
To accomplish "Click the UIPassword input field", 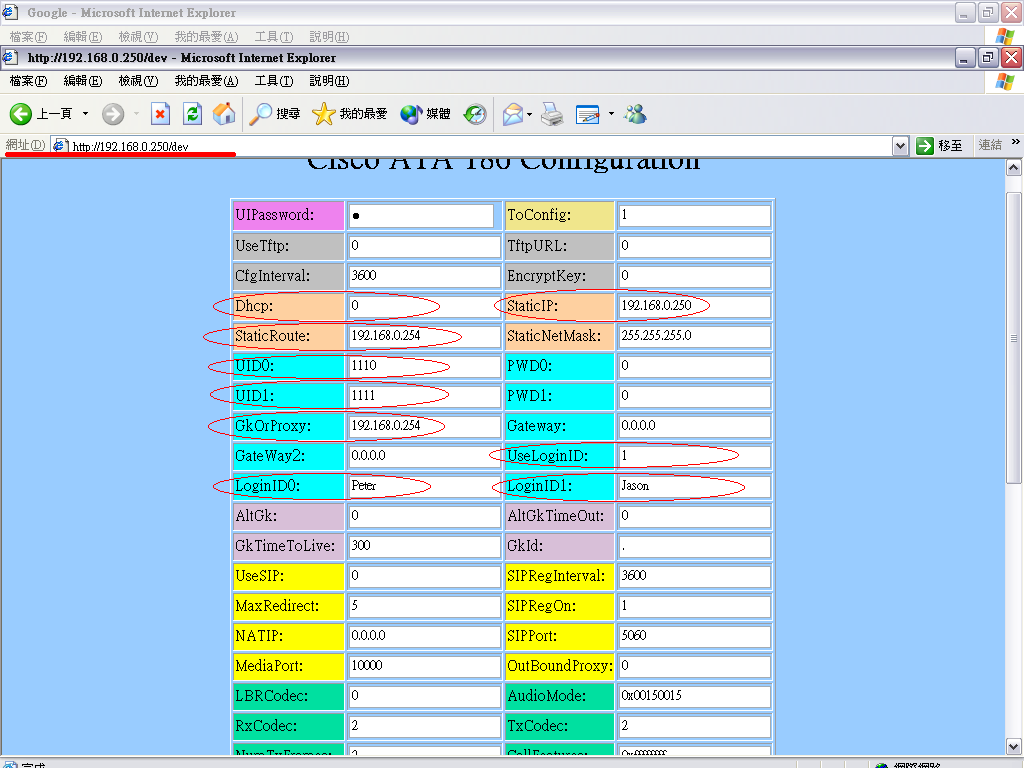I will coord(421,216).
